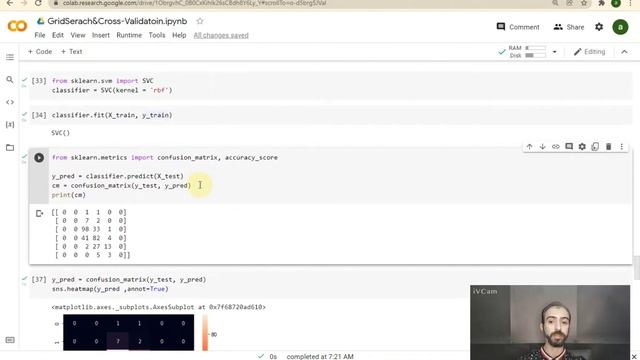Image resolution: width=640 pixels, height=360 pixels.
Task: Click the vertical page scrollbar
Action: [x=636, y=267]
